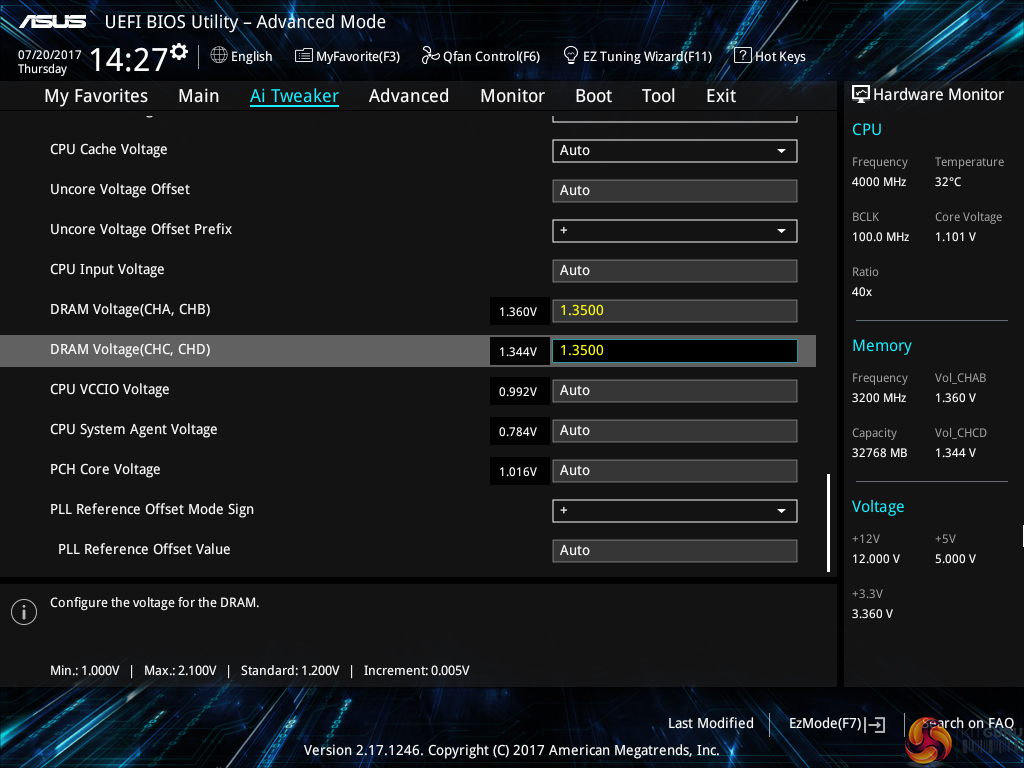Open the Tool tab
Image resolution: width=1024 pixels, height=768 pixels.
[x=658, y=96]
